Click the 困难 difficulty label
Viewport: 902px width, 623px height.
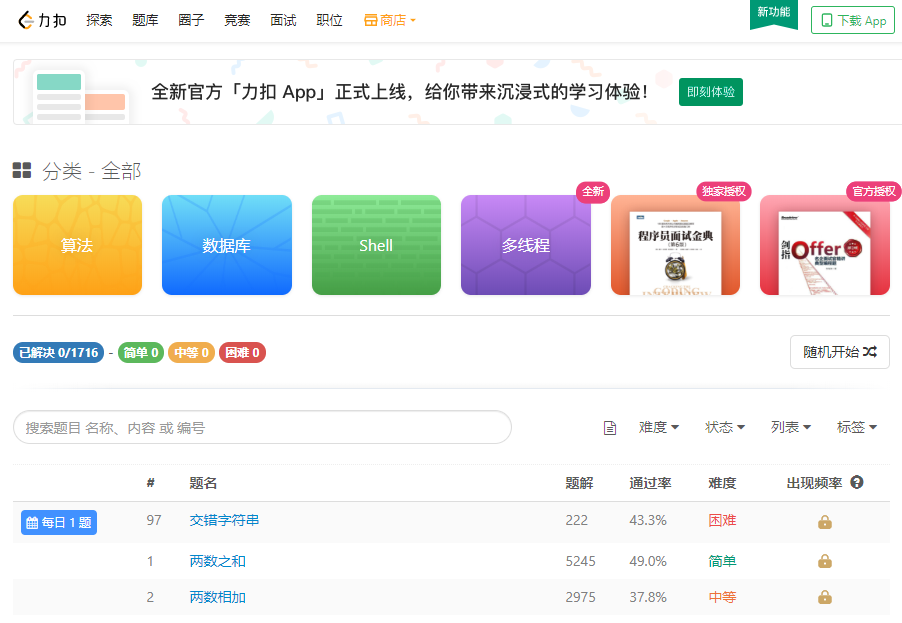(x=723, y=520)
